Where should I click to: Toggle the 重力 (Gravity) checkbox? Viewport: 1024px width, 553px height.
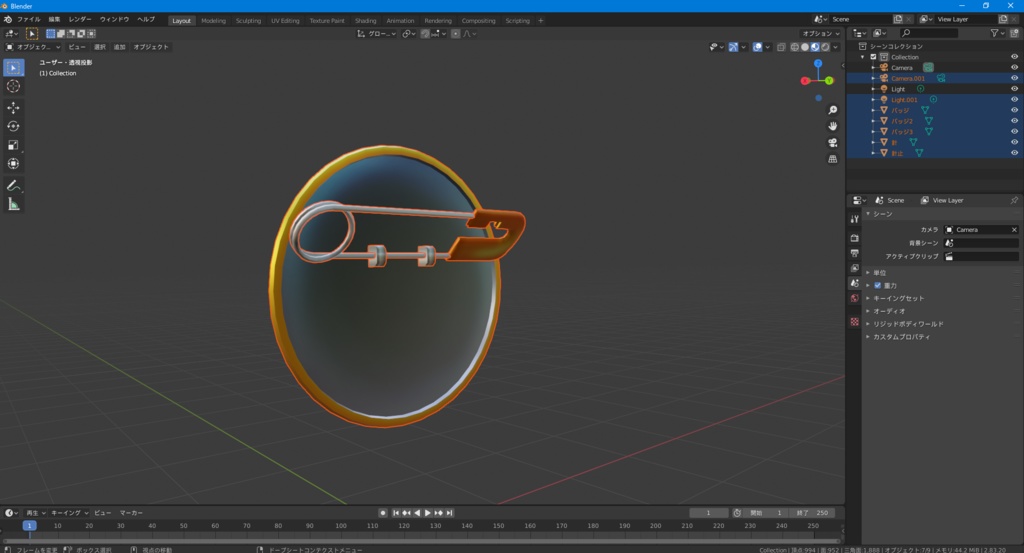click(878, 285)
